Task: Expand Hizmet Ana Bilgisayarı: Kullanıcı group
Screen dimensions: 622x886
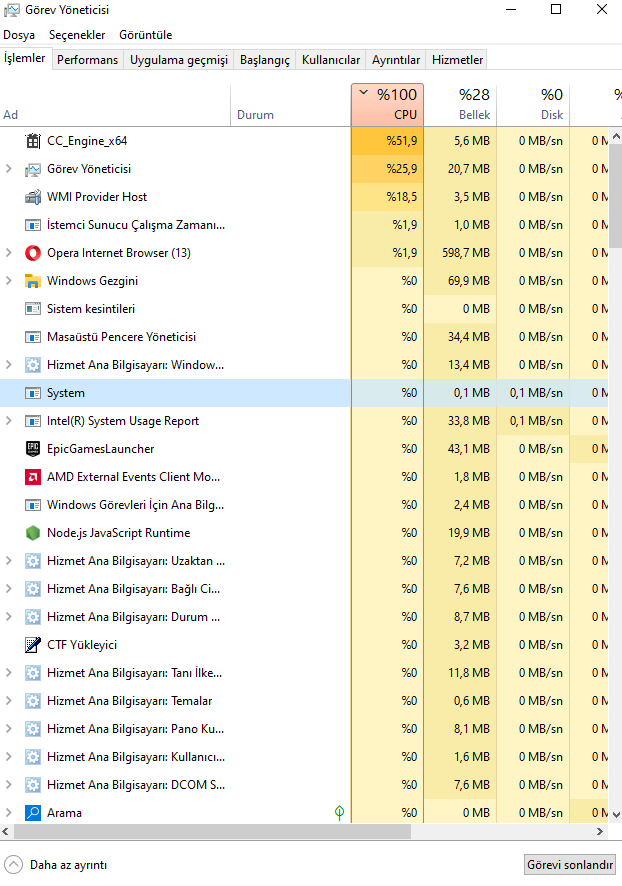Action: 8,757
